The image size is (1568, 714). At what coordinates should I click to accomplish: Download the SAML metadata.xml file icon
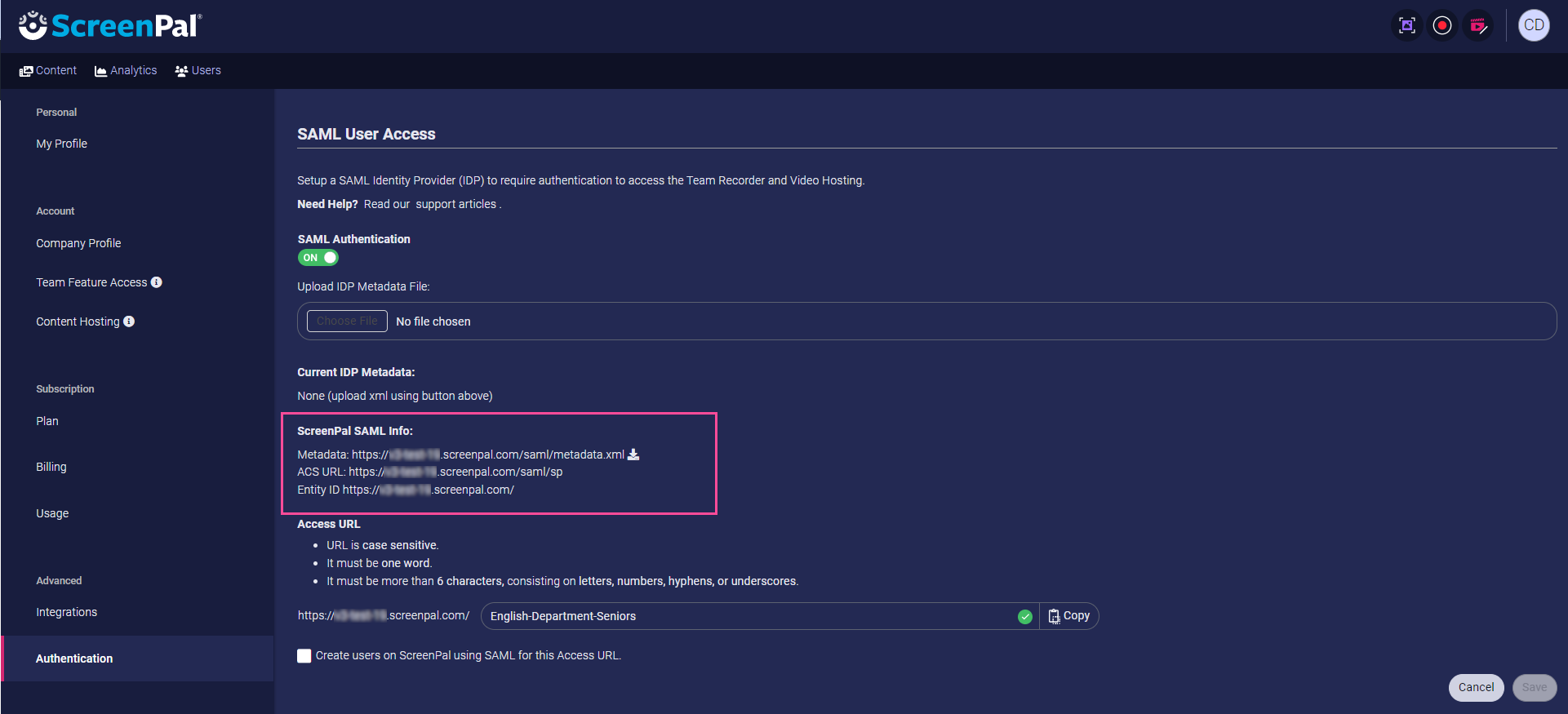633,455
